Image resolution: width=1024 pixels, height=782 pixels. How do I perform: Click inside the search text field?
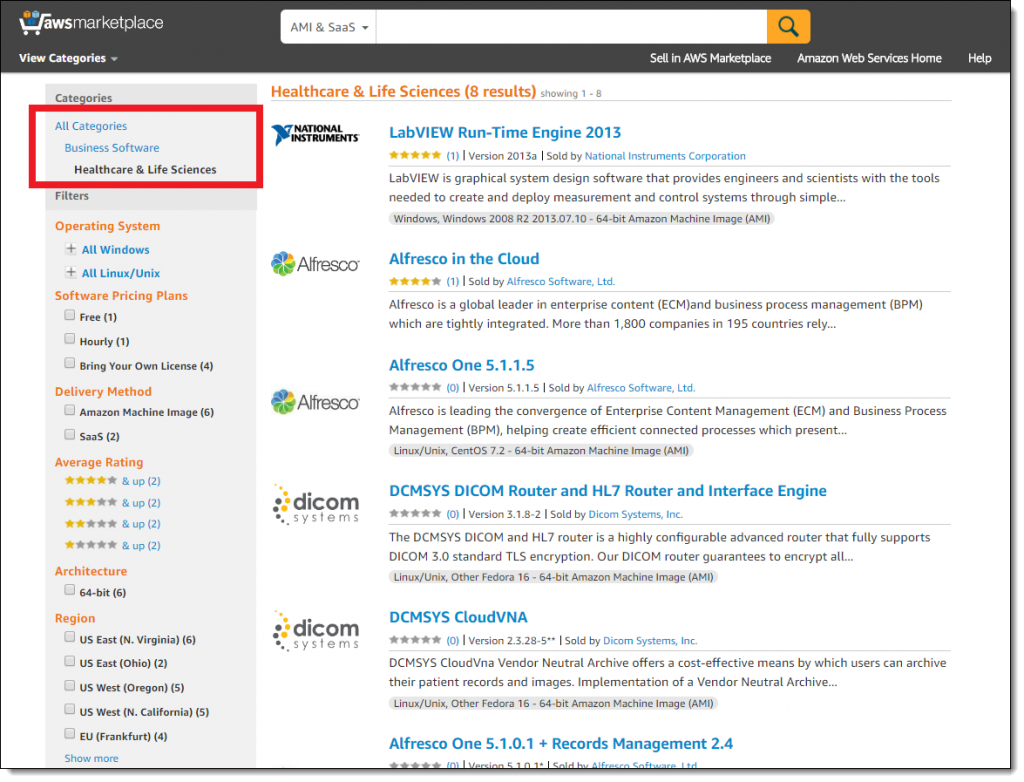[571, 27]
